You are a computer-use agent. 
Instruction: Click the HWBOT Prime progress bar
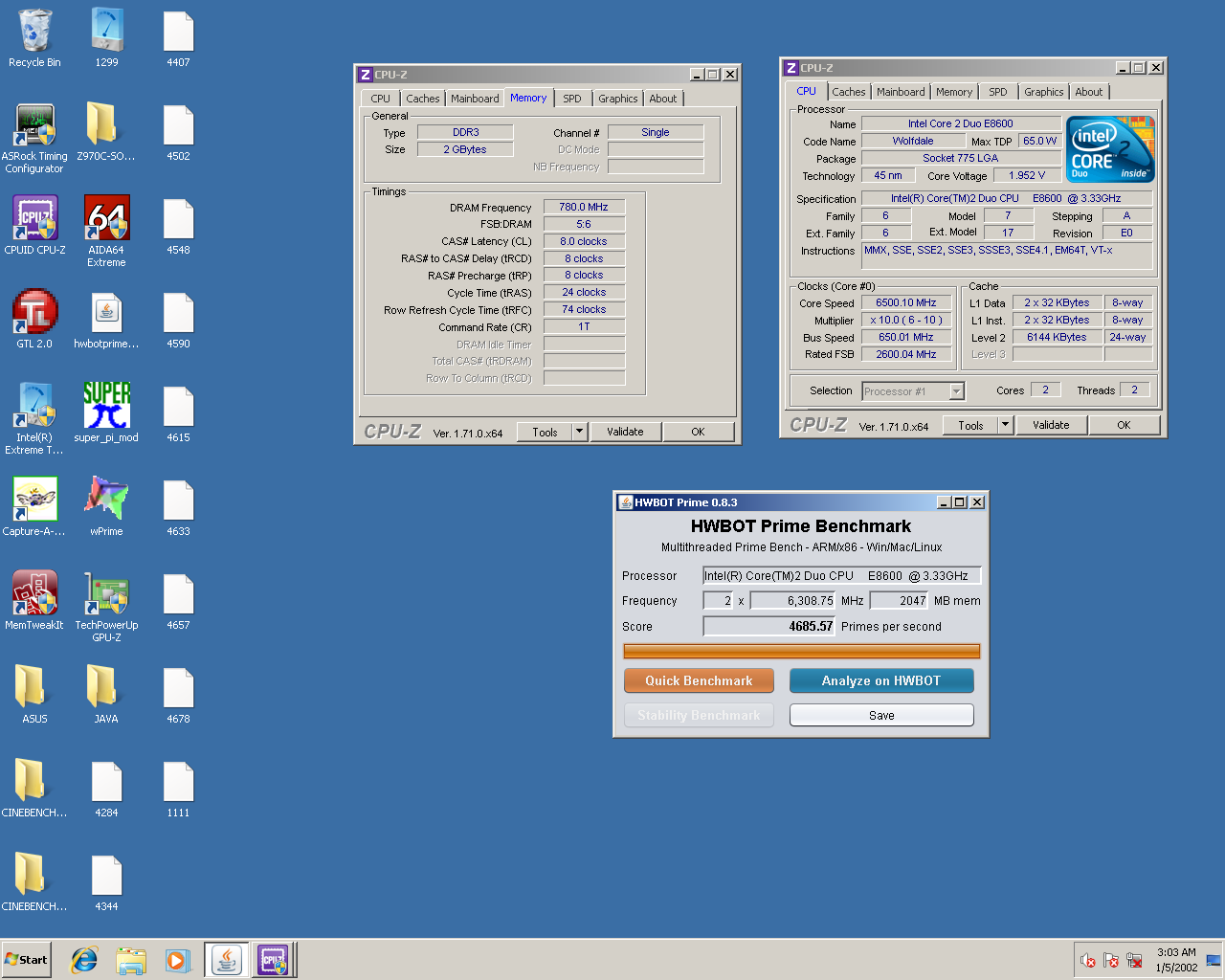802,651
